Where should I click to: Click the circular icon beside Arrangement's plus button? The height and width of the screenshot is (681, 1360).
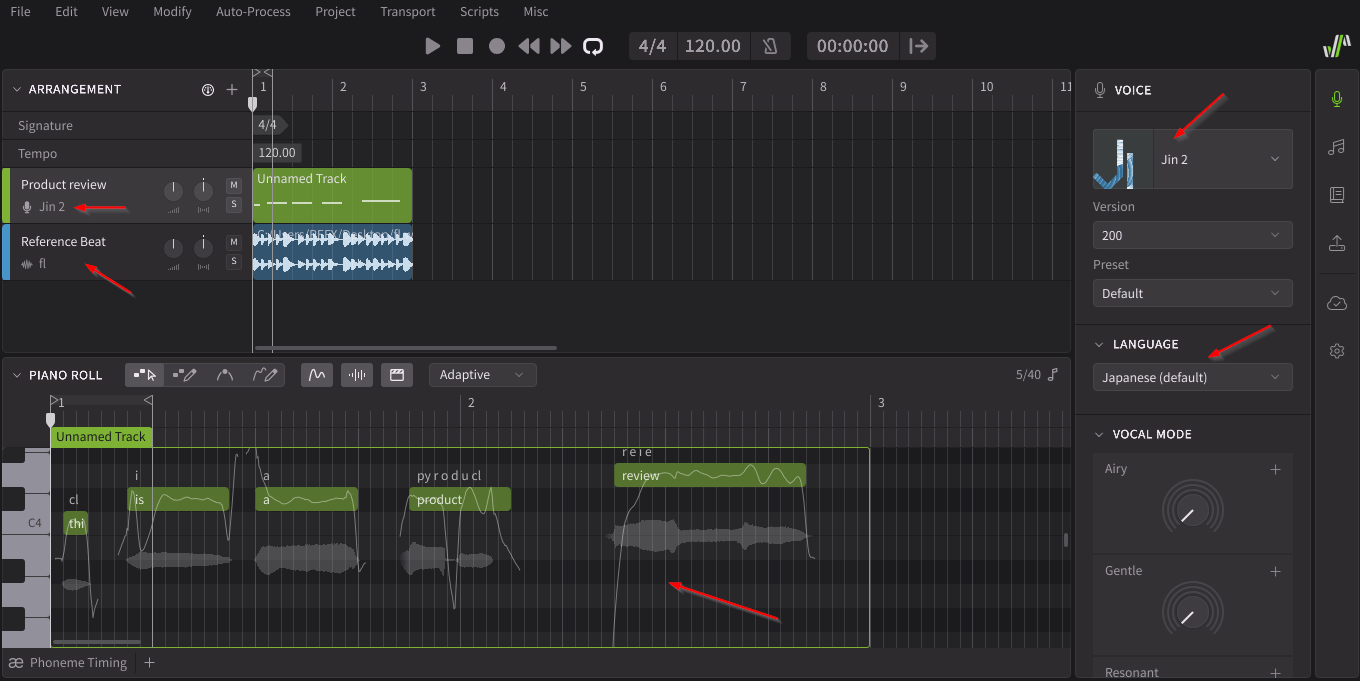208,90
